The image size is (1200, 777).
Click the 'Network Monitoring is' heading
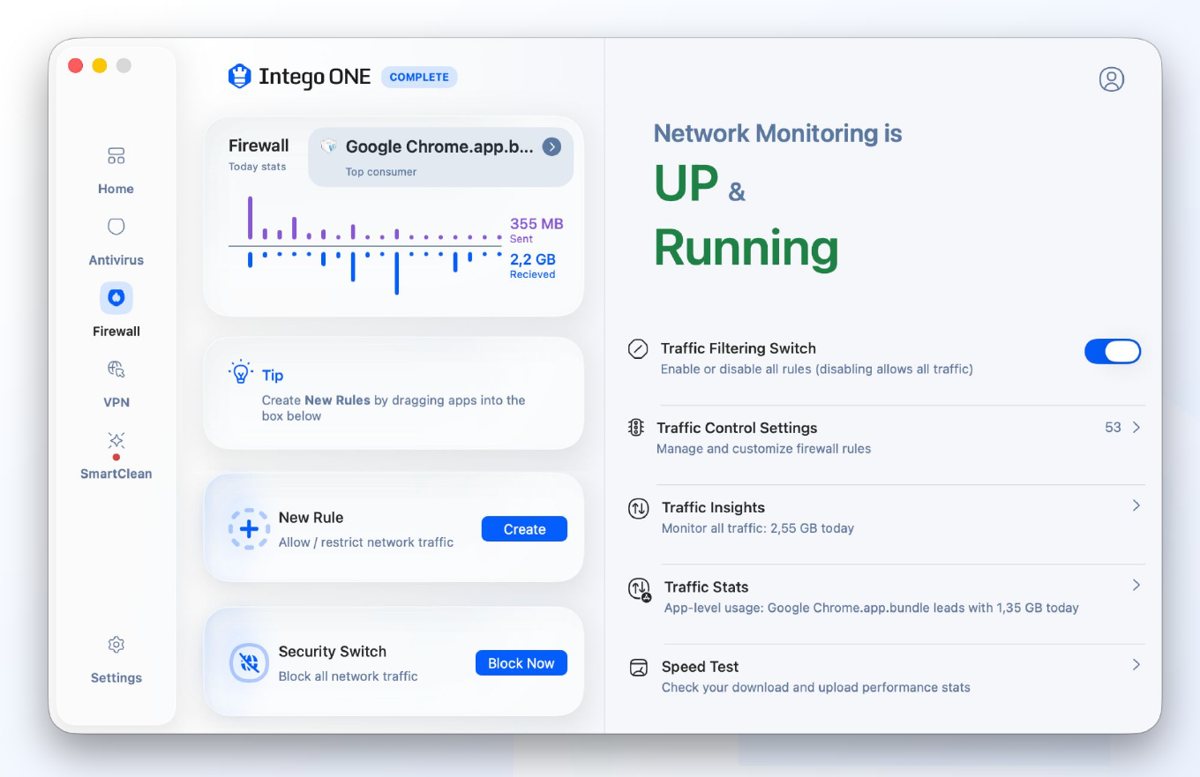778,133
